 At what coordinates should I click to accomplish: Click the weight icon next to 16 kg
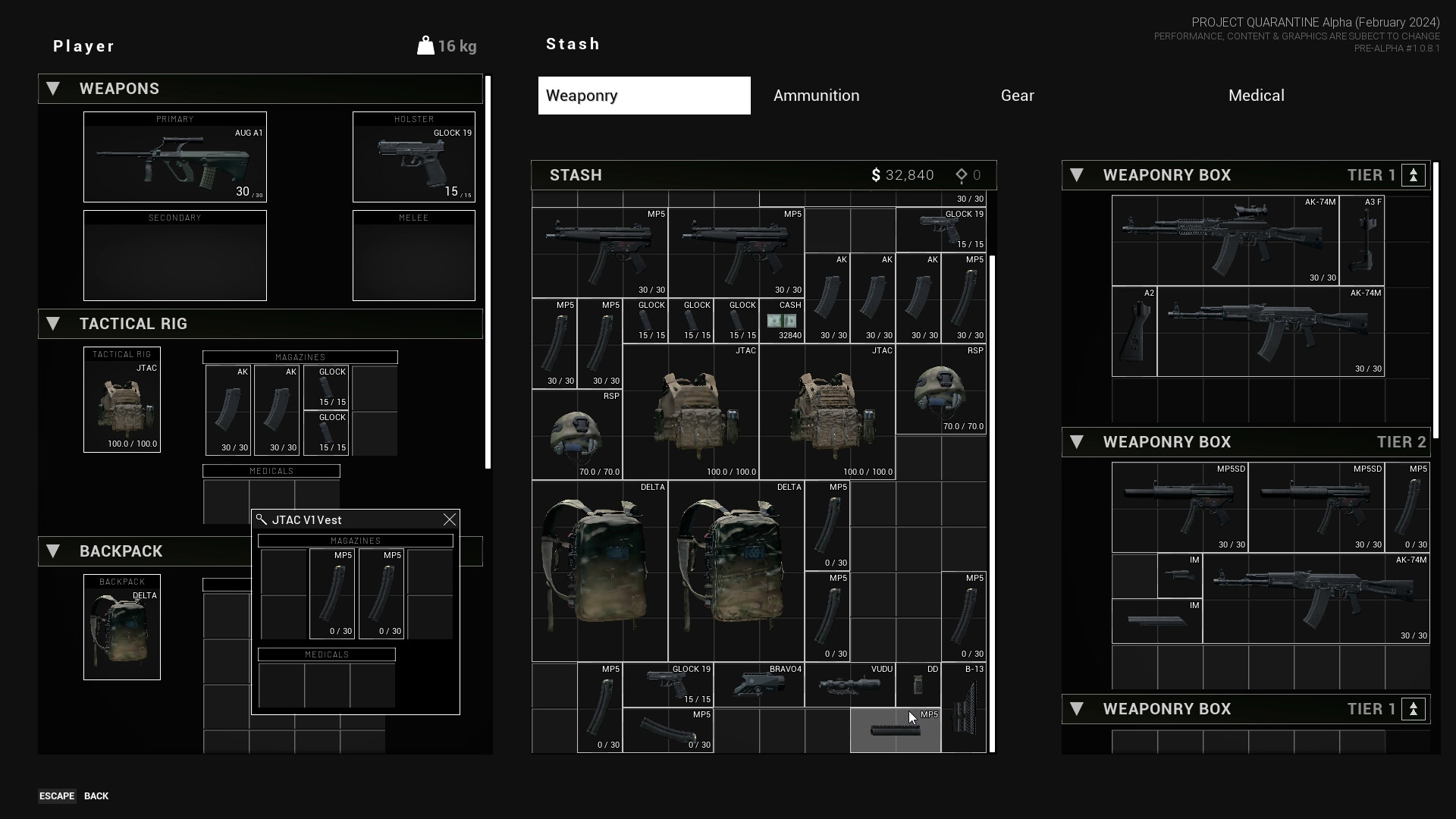tap(425, 45)
